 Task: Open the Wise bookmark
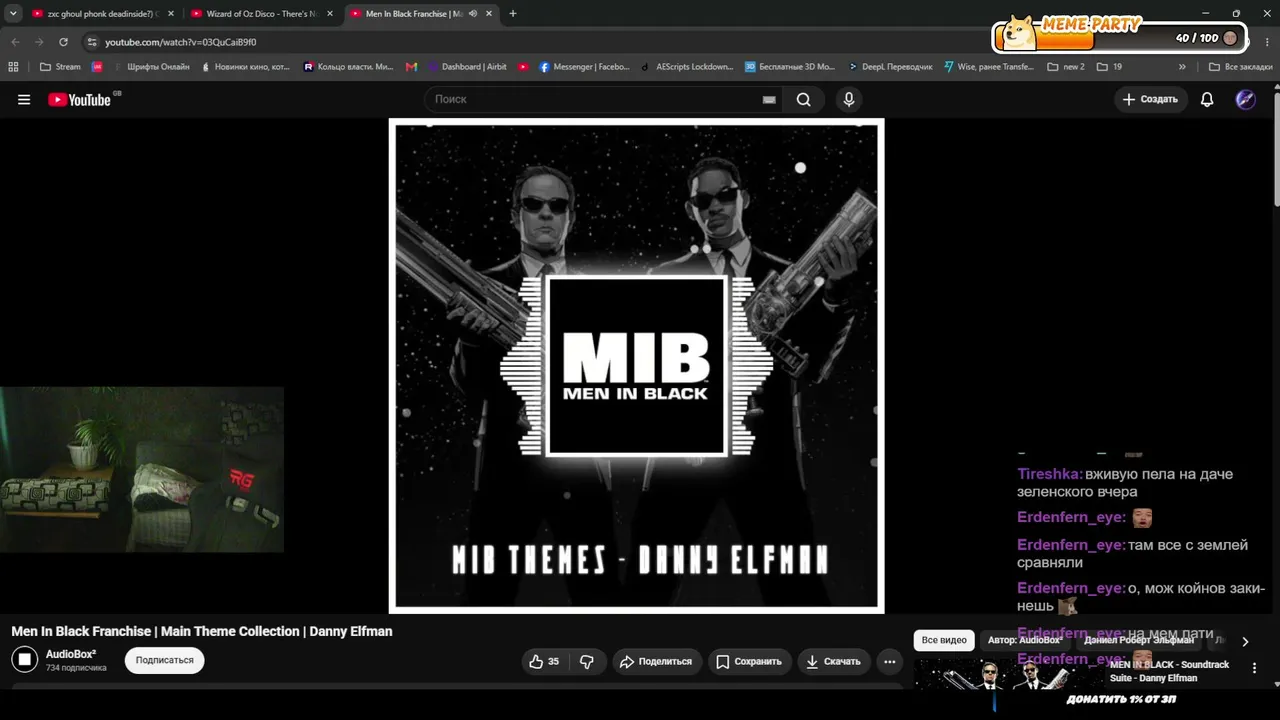pos(988,67)
